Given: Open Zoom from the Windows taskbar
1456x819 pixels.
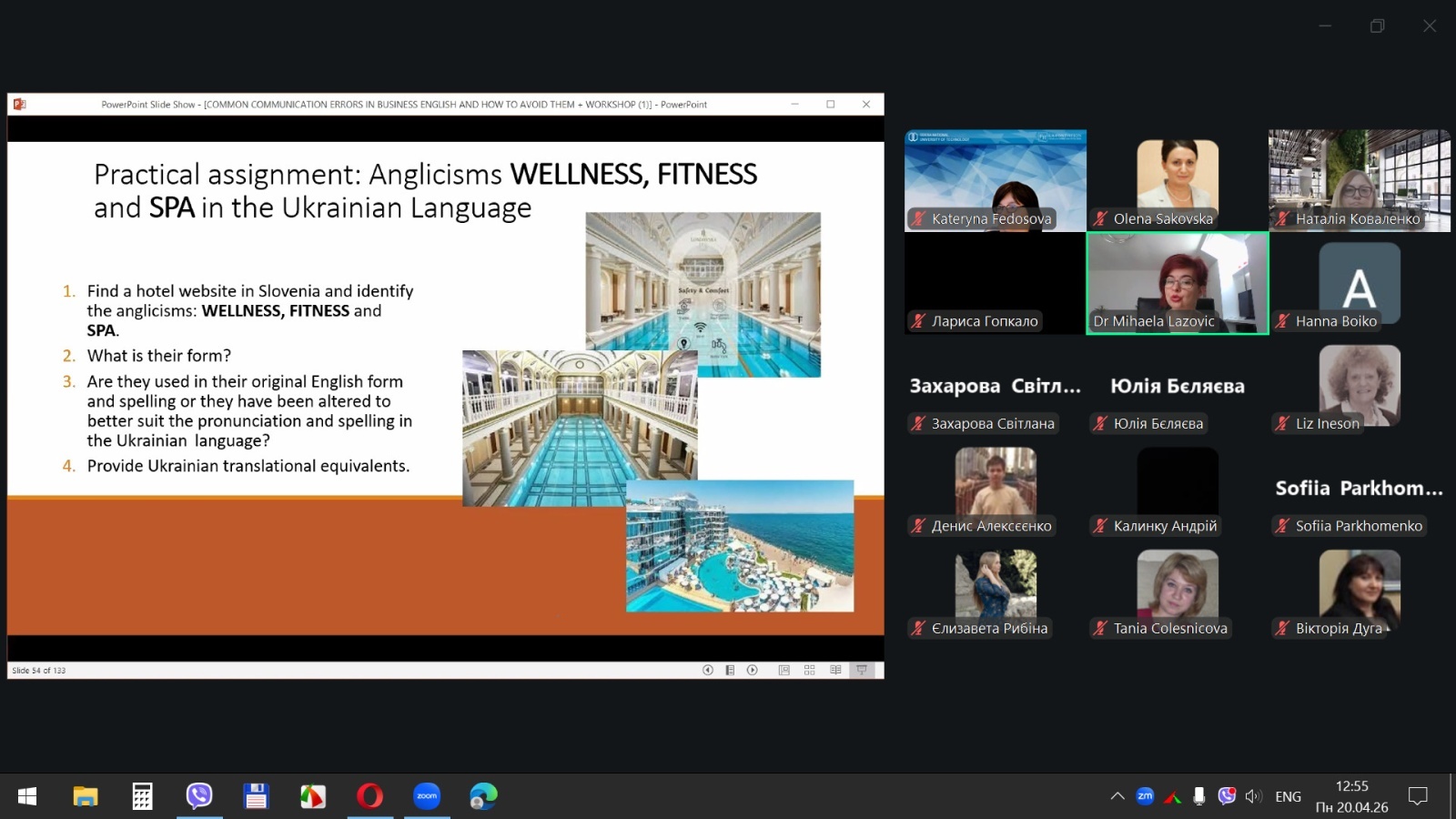Looking at the screenshot, I should [x=427, y=796].
